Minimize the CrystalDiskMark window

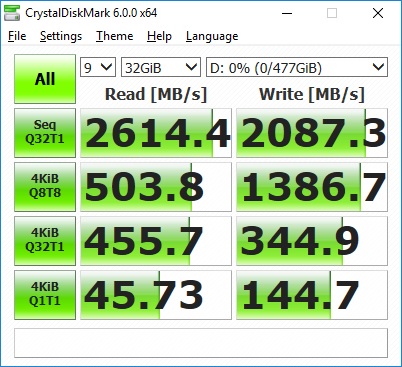pyautogui.click(x=287, y=13)
